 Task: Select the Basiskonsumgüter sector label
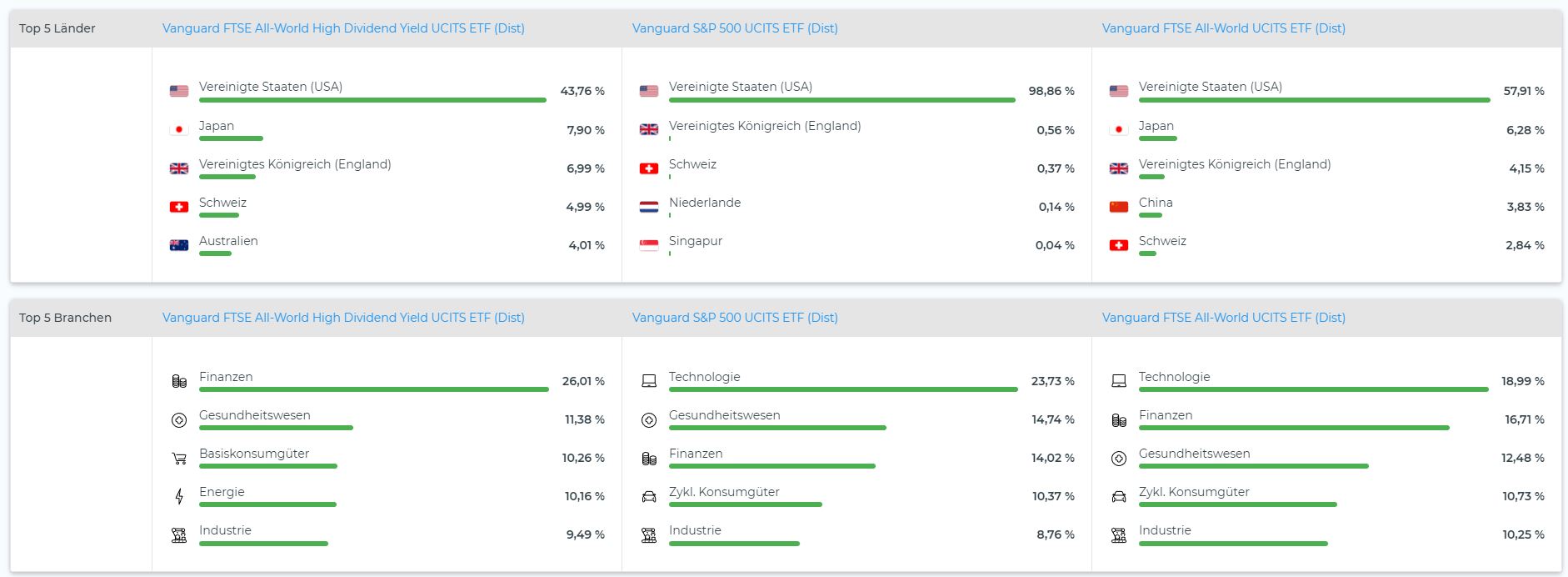click(254, 454)
